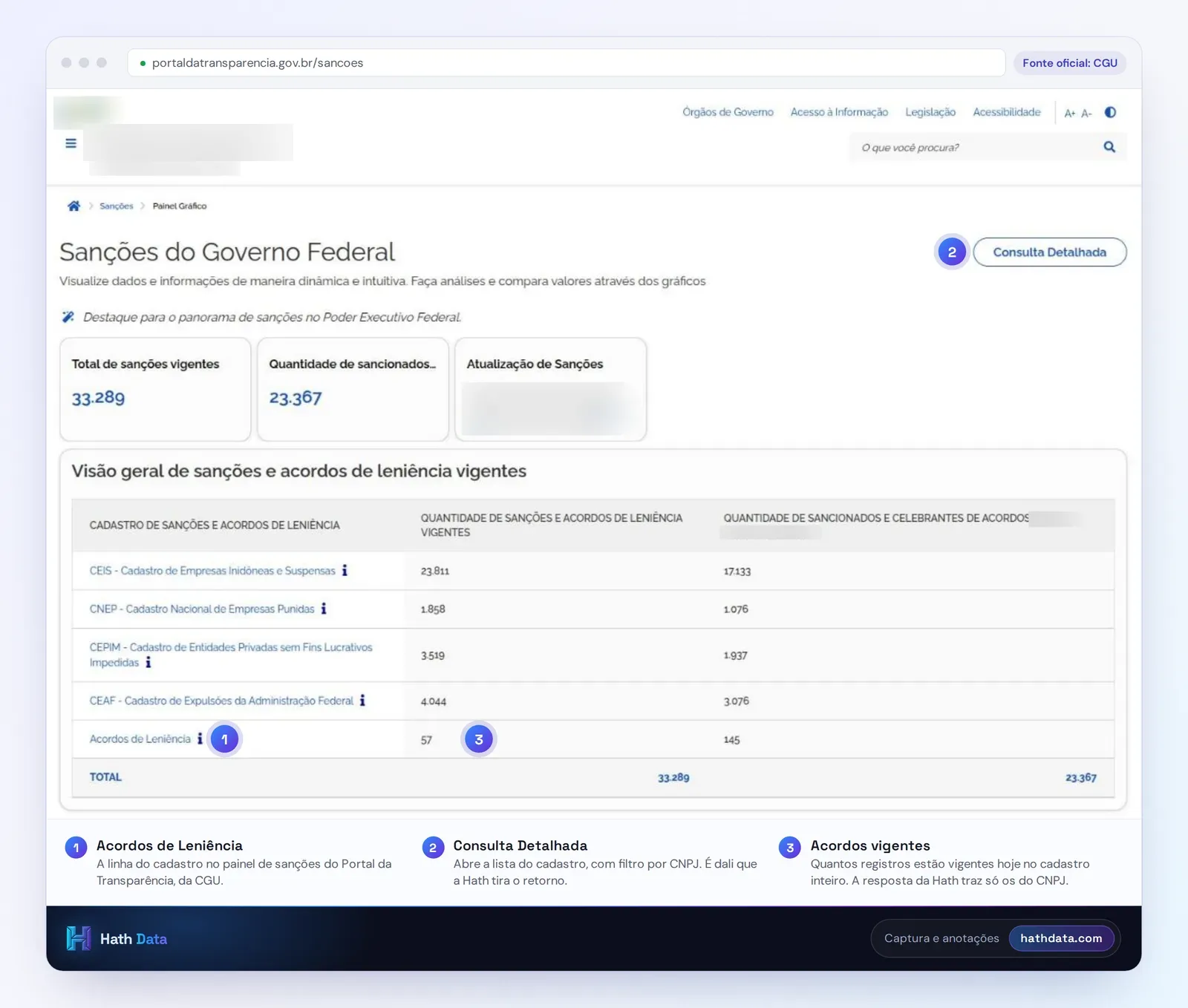Click the search magnifier icon
Image resolution: width=1188 pixels, height=1008 pixels.
click(x=1109, y=147)
